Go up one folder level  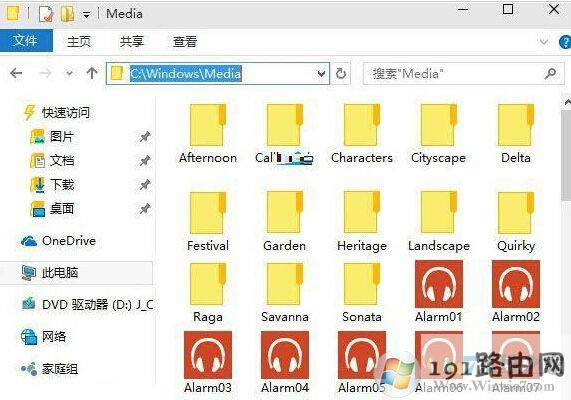(x=92, y=74)
